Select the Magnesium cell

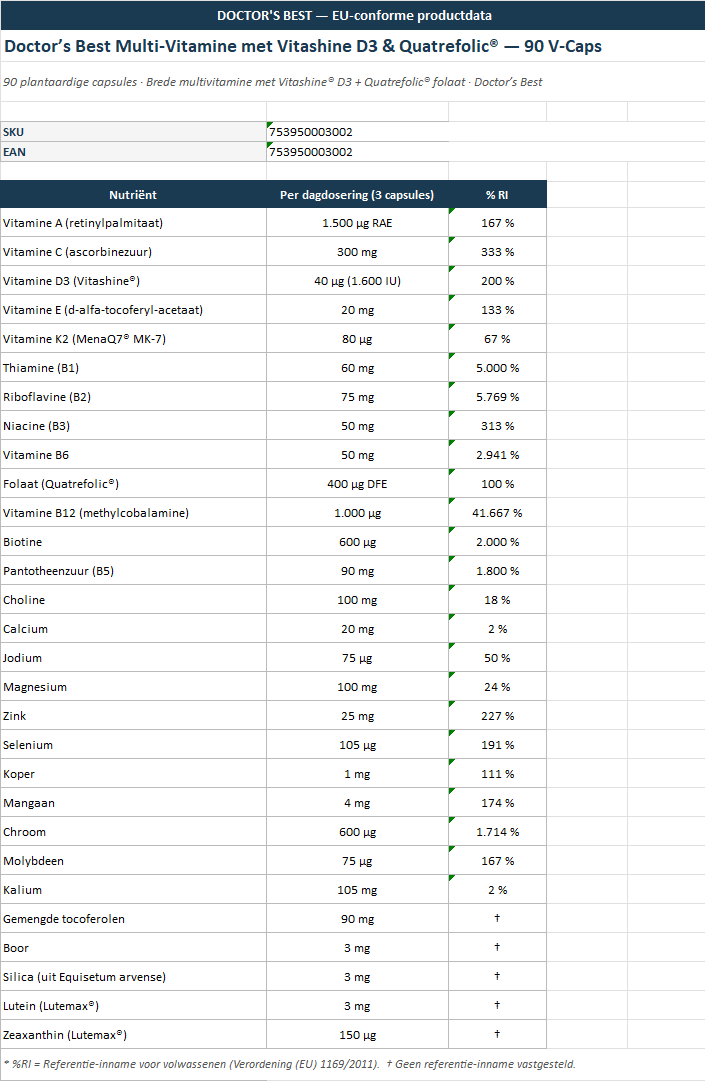tap(133, 686)
